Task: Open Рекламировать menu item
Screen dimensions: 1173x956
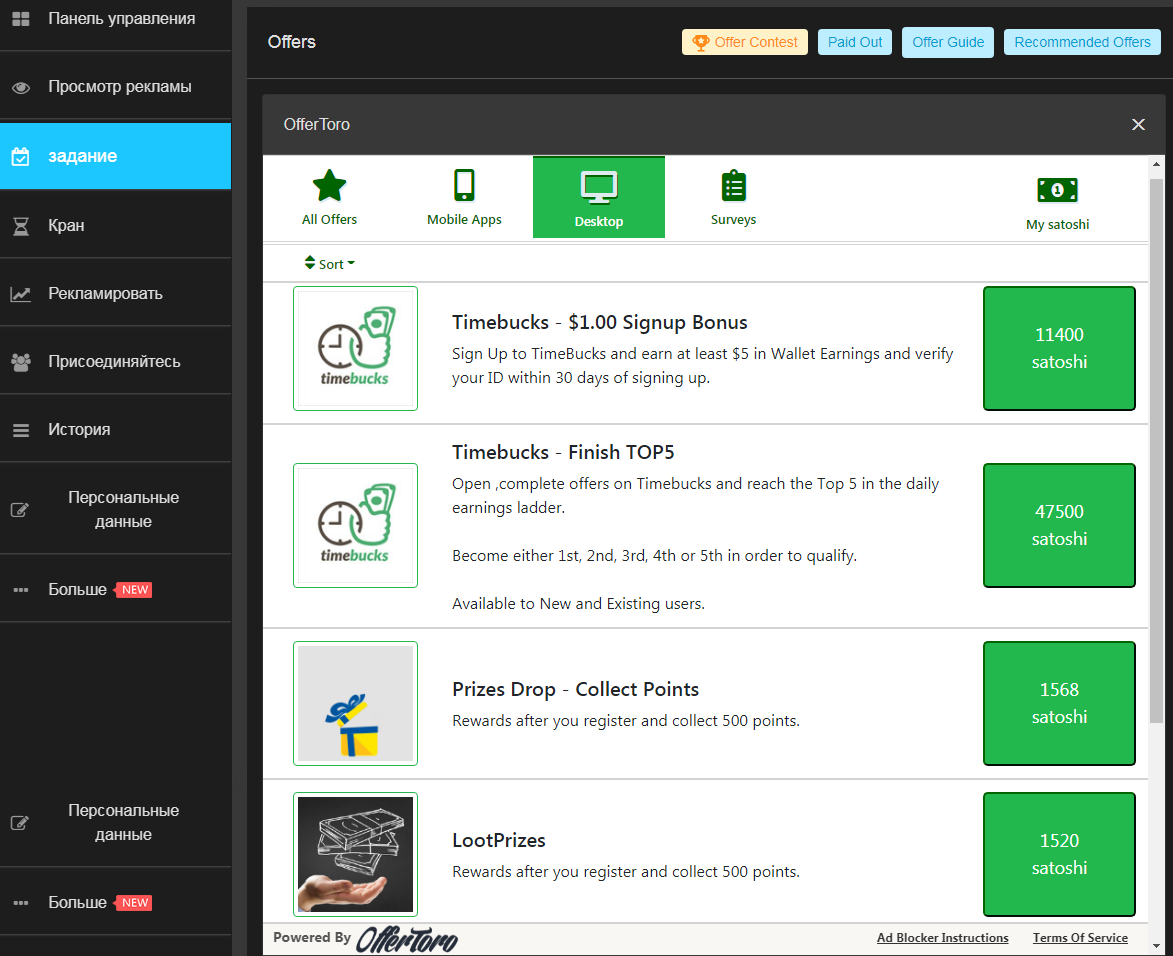Action: [115, 293]
